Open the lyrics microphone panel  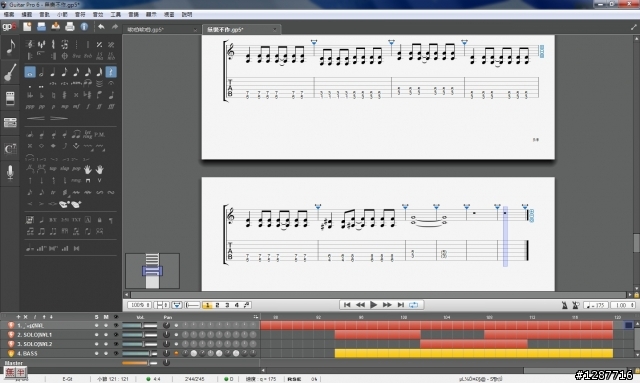(10, 172)
